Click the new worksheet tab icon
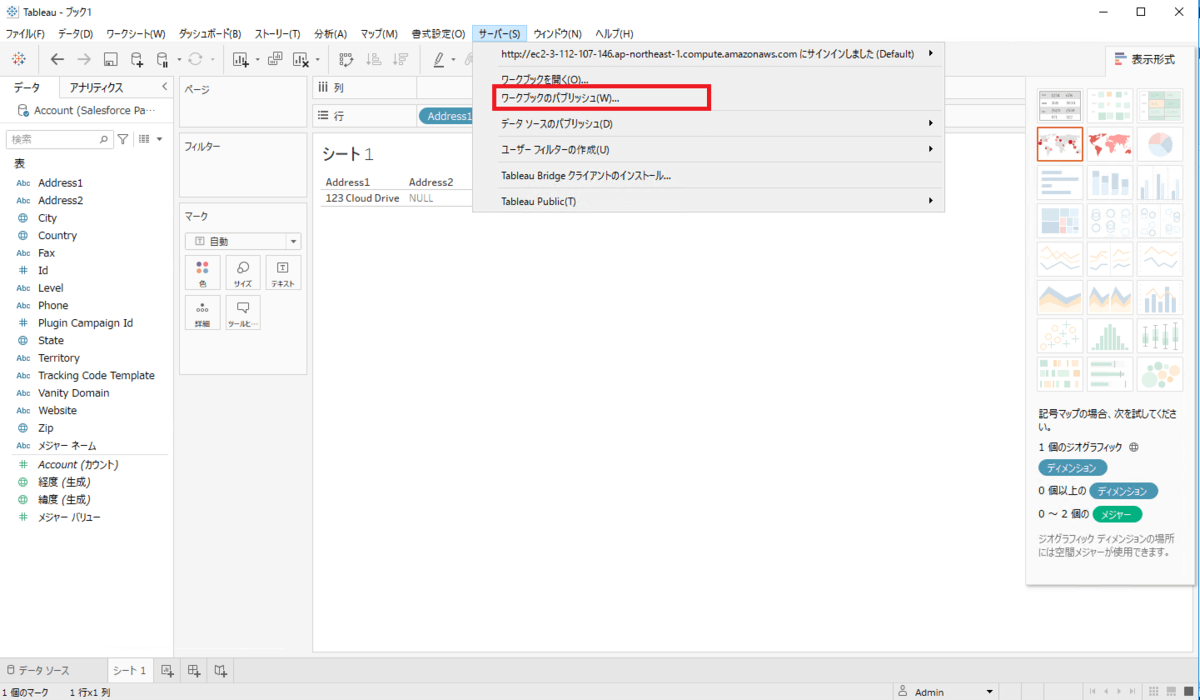This screenshot has width=1200, height=700. coord(167,671)
